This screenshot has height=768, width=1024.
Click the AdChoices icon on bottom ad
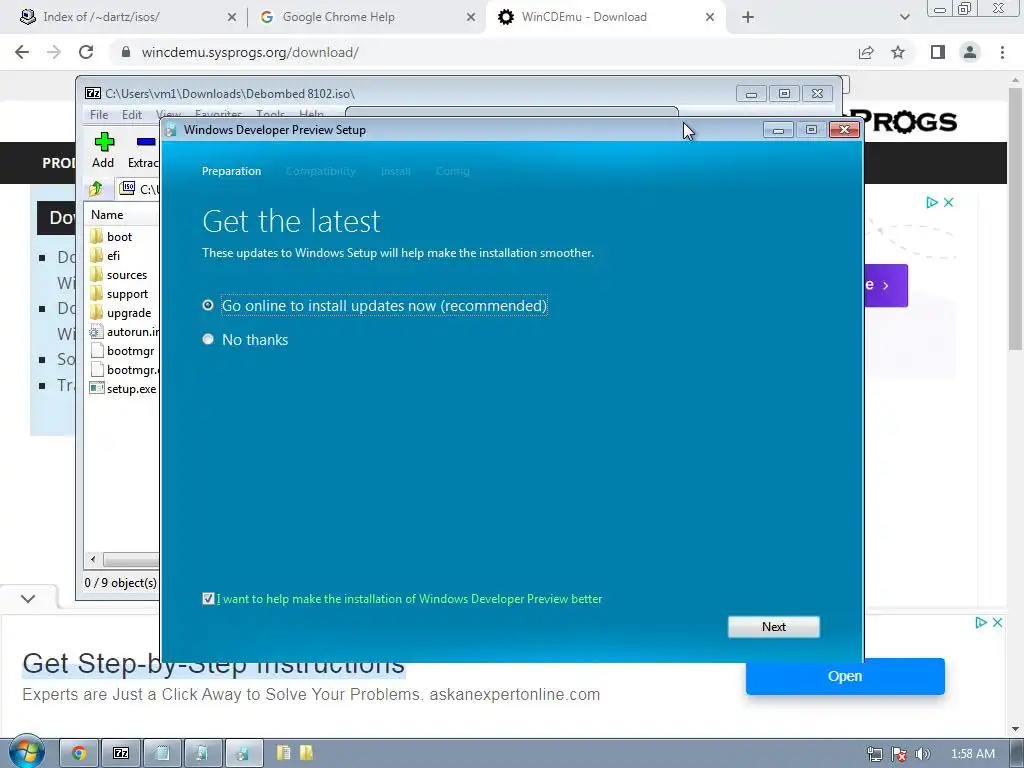(981, 622)
